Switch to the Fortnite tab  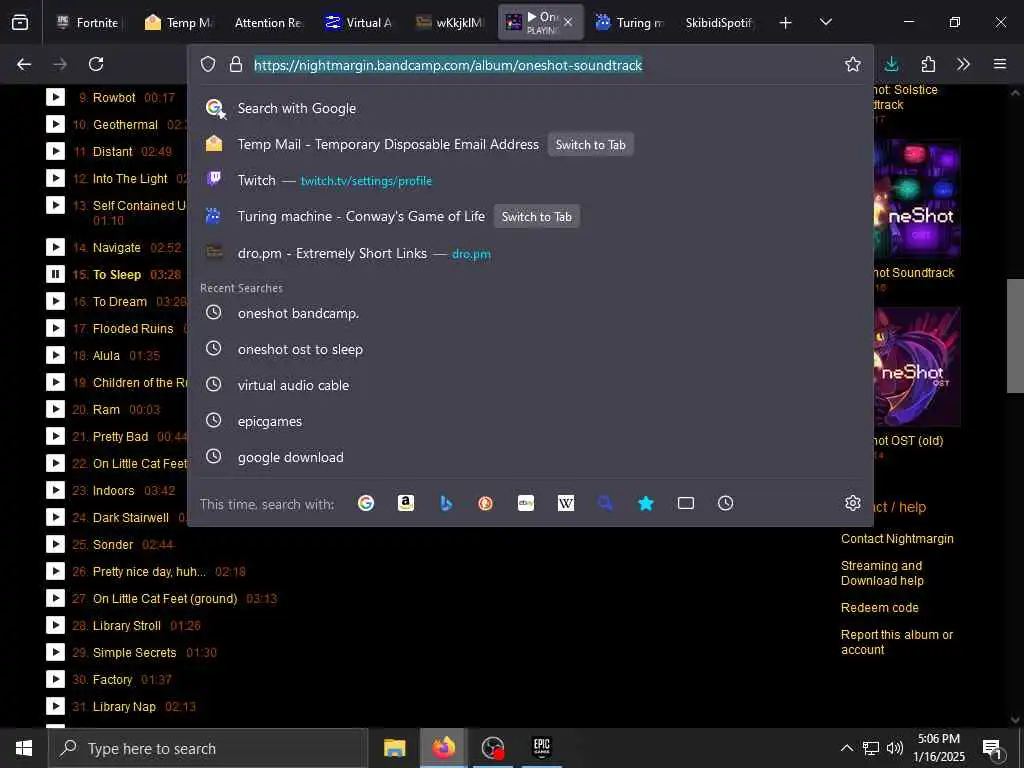pyautogui.click(x=87, y=22)
